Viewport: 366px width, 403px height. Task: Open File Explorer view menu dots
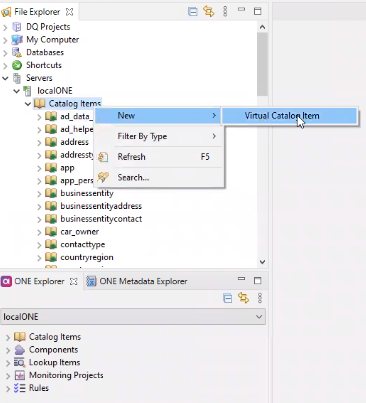[x=225, y=12]
